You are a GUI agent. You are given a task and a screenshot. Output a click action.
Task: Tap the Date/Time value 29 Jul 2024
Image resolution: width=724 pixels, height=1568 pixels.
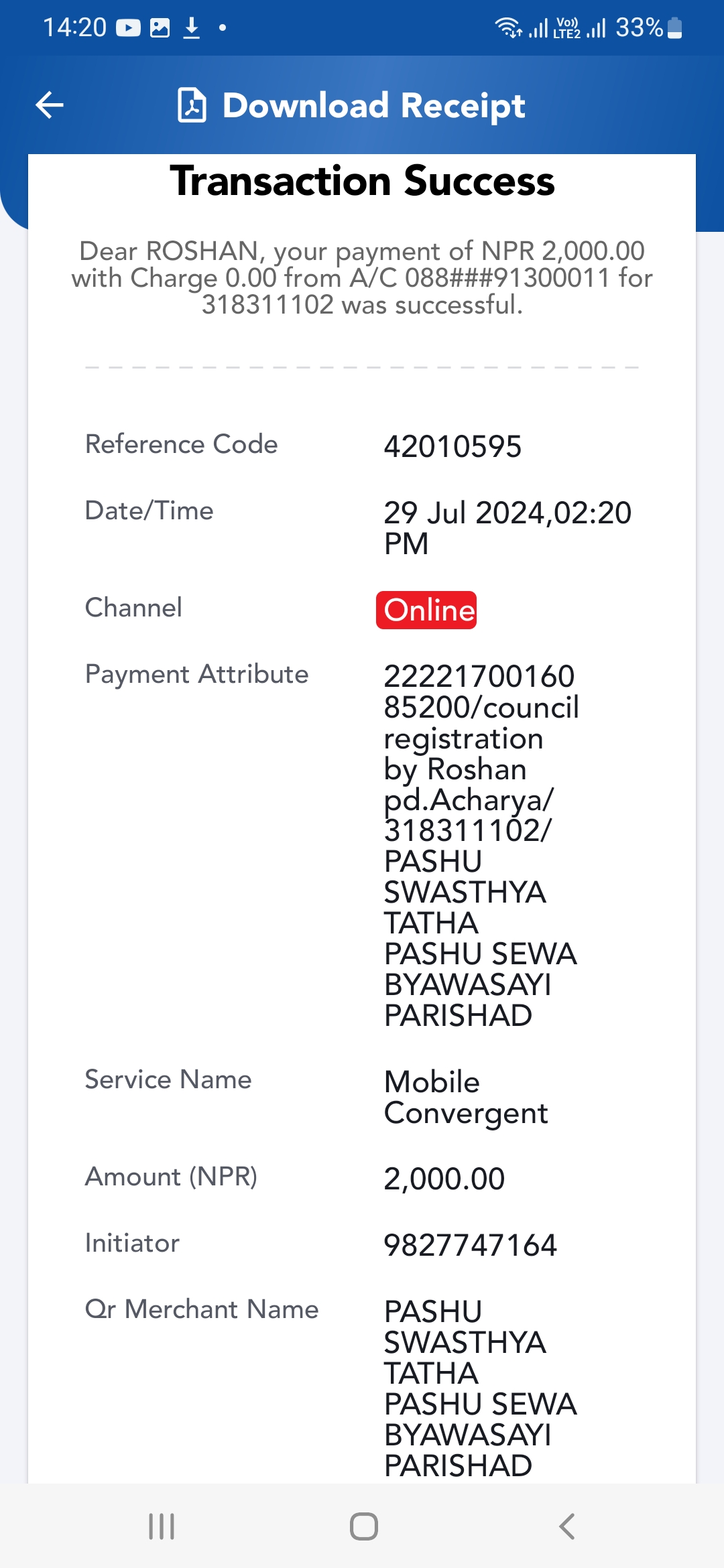507,528
